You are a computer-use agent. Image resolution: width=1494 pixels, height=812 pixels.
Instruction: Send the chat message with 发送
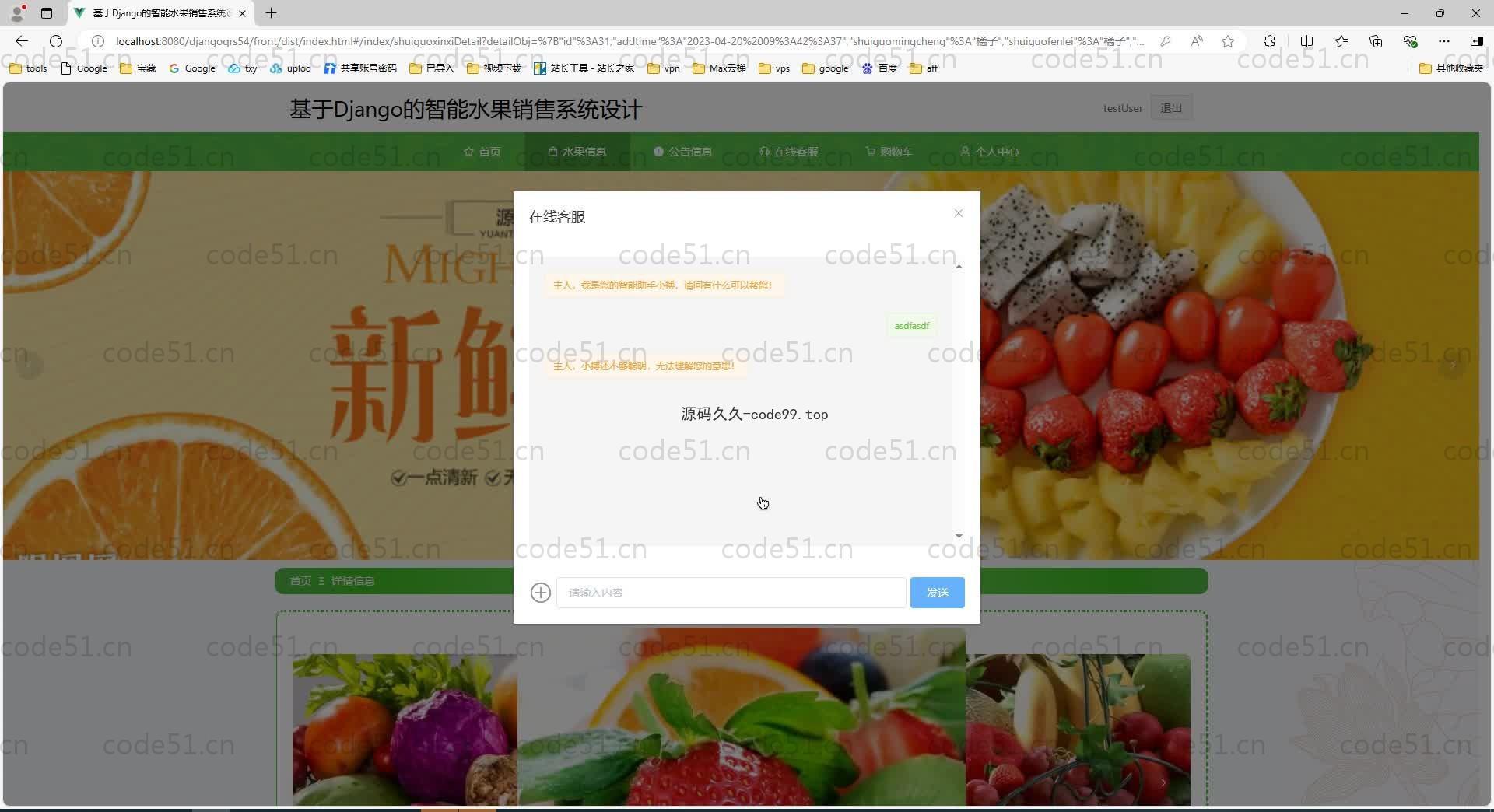(x=937, y=593)
